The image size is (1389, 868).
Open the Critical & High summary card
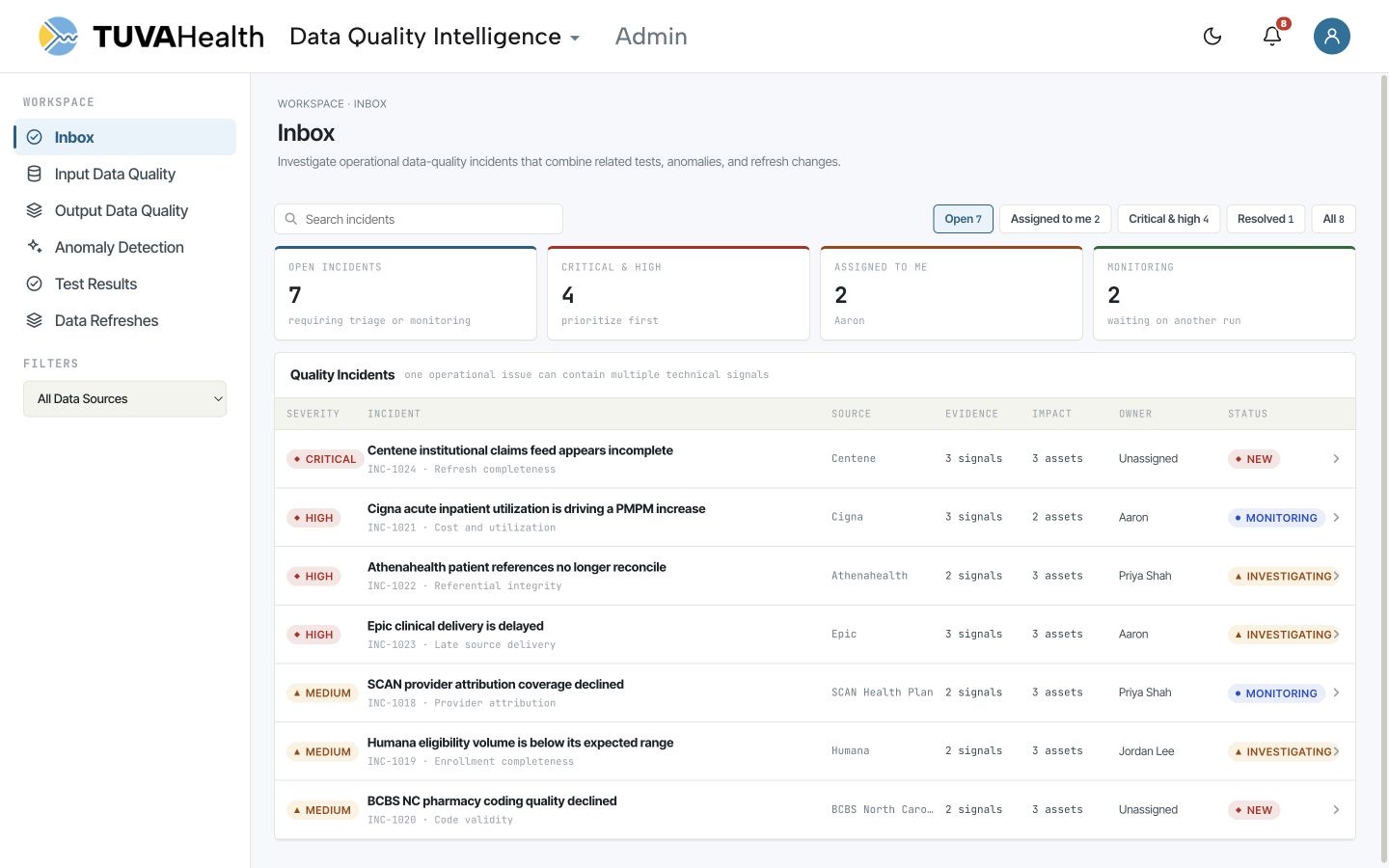tap(678, 293)
